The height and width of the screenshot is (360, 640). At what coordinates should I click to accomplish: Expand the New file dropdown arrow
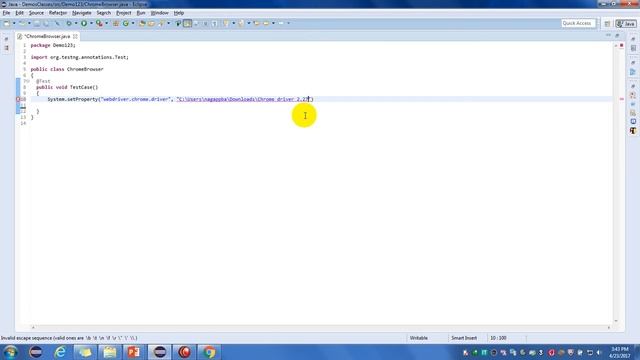[14, 23]
